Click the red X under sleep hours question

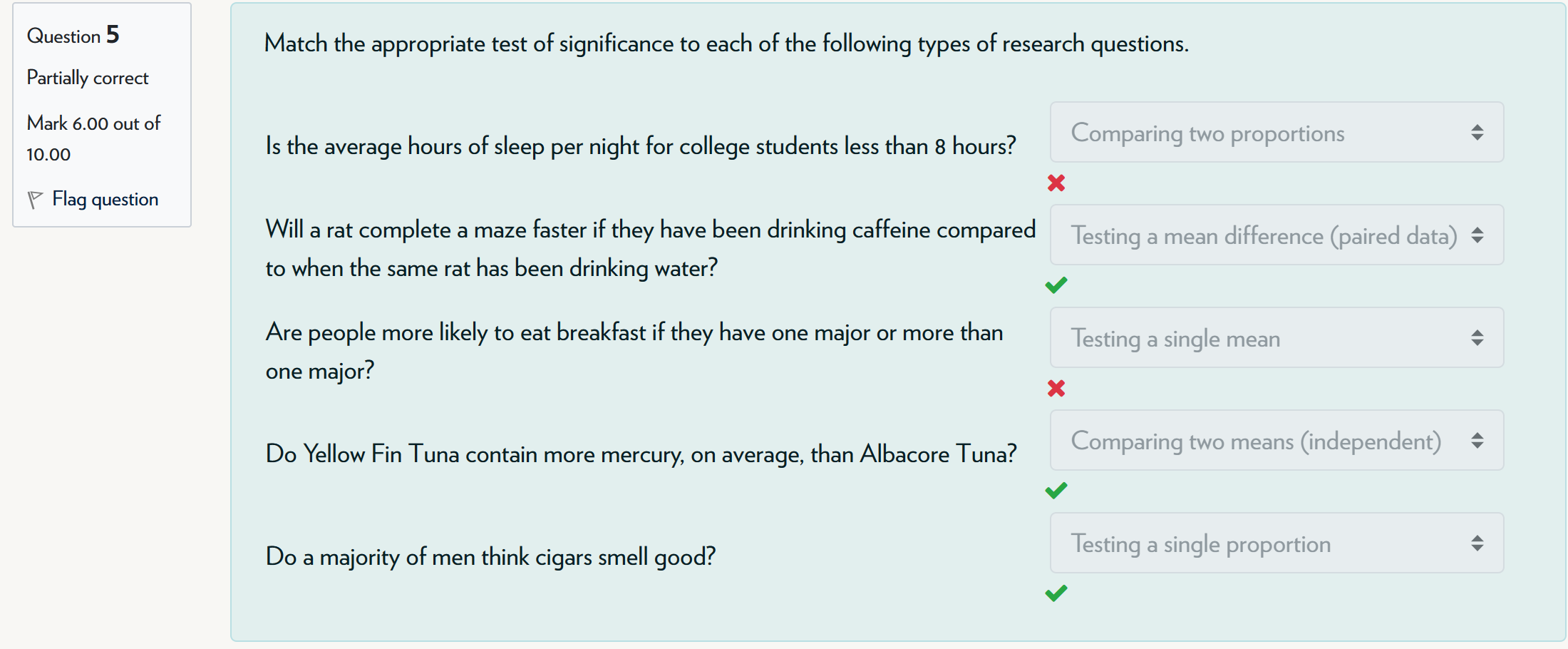pos(1056,183)
